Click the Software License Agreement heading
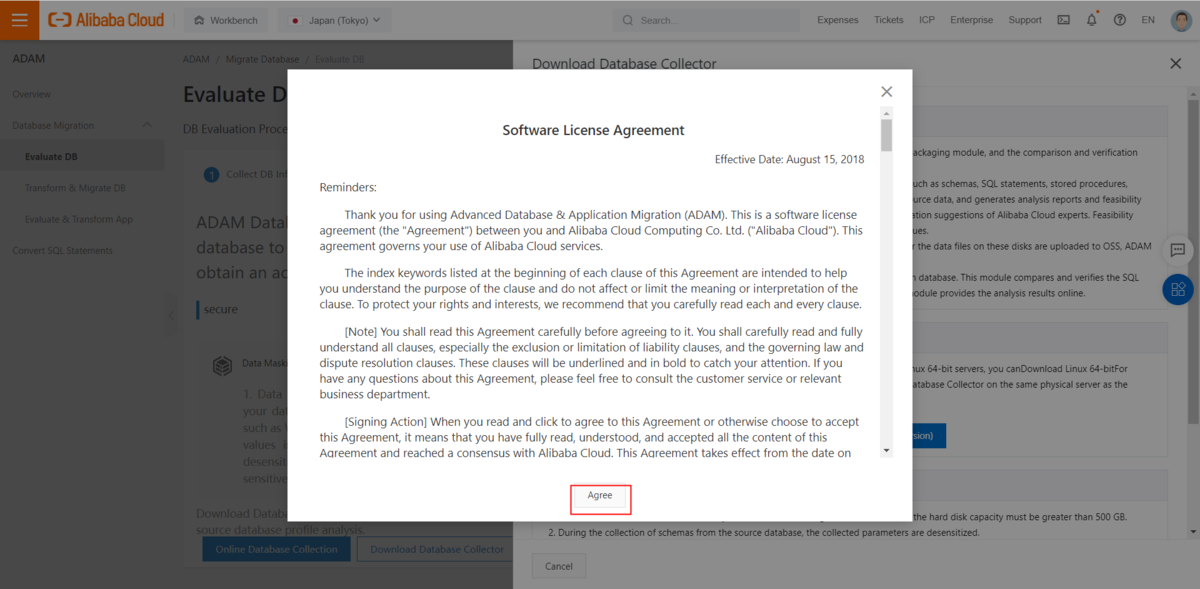 593,130
